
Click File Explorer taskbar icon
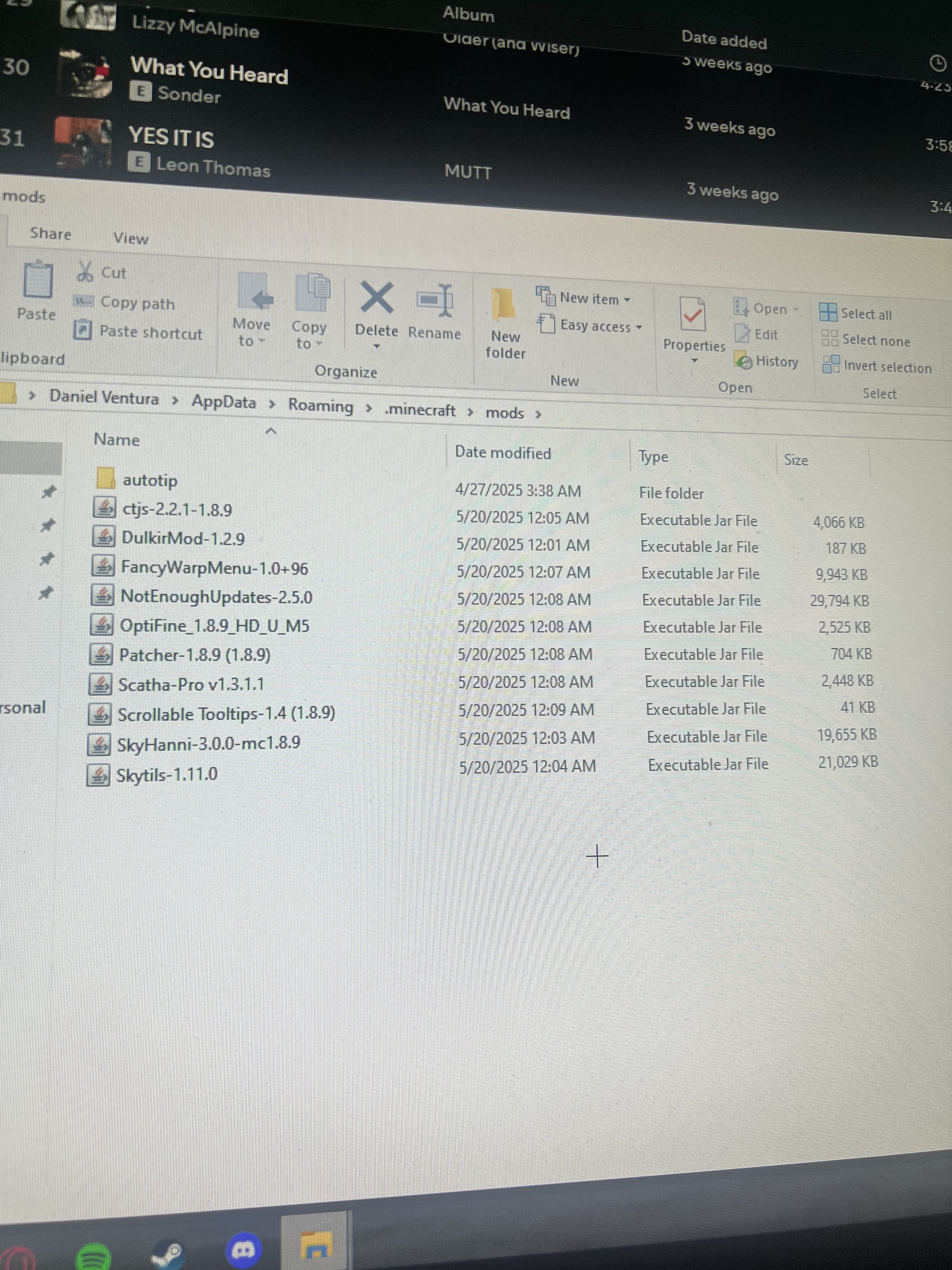(x=316, y=1245)
